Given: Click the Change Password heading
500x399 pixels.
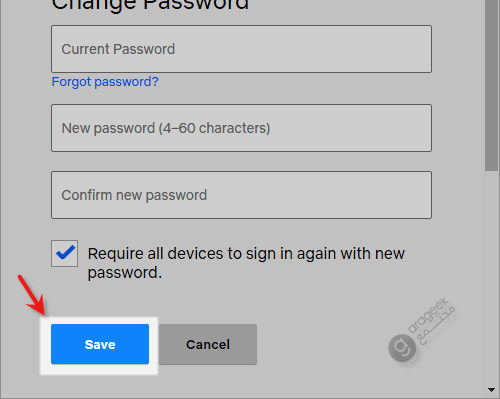Looking at the screenshot, I should pyautogui.click(x=150, y=5).
